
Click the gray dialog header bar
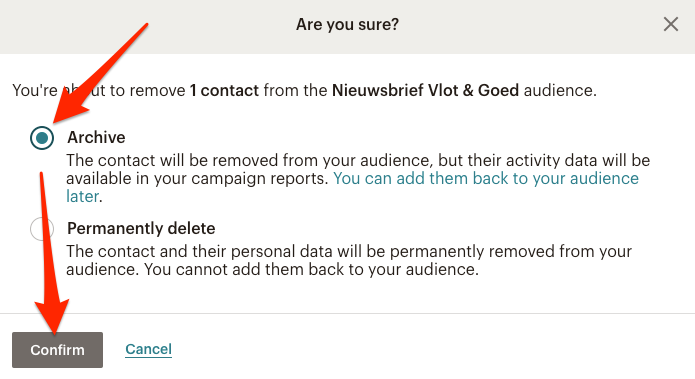pyautogui.click(x=348, y=27)
